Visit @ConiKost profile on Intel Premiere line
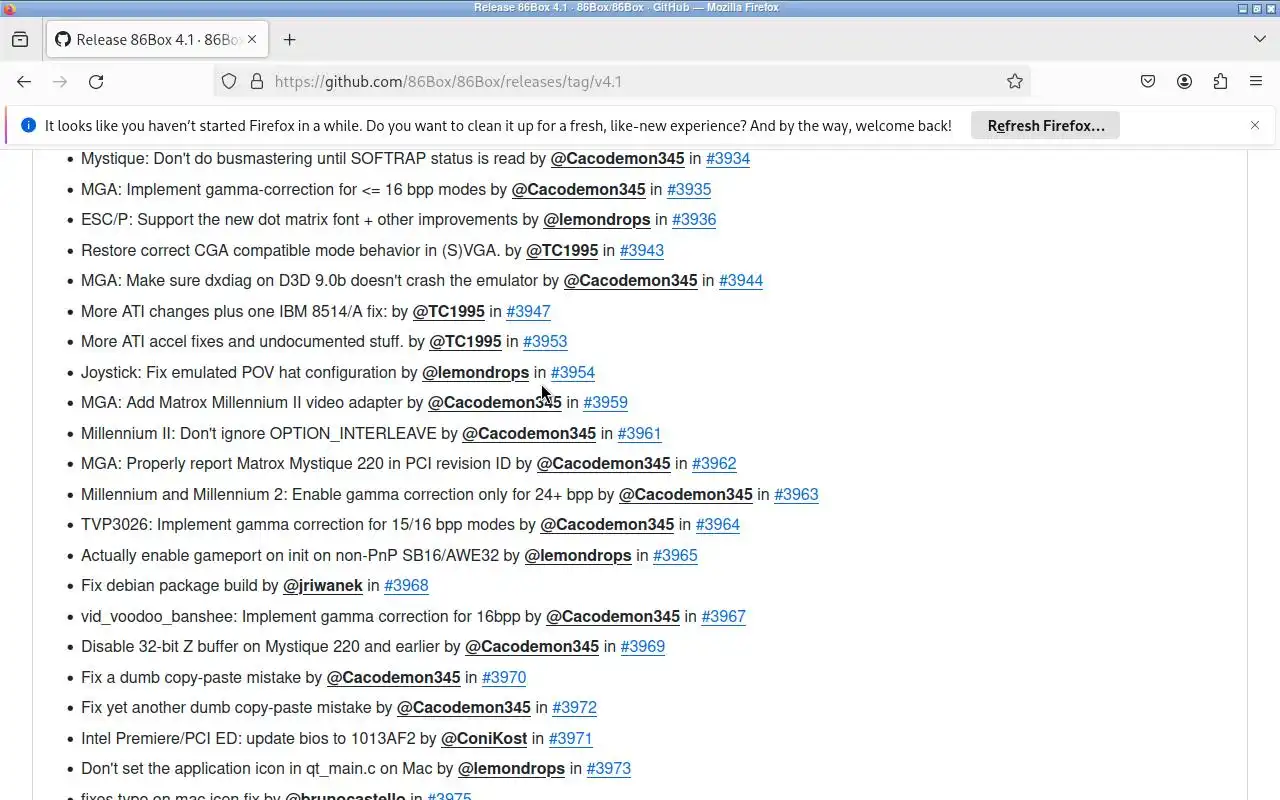 pos(484,738)
